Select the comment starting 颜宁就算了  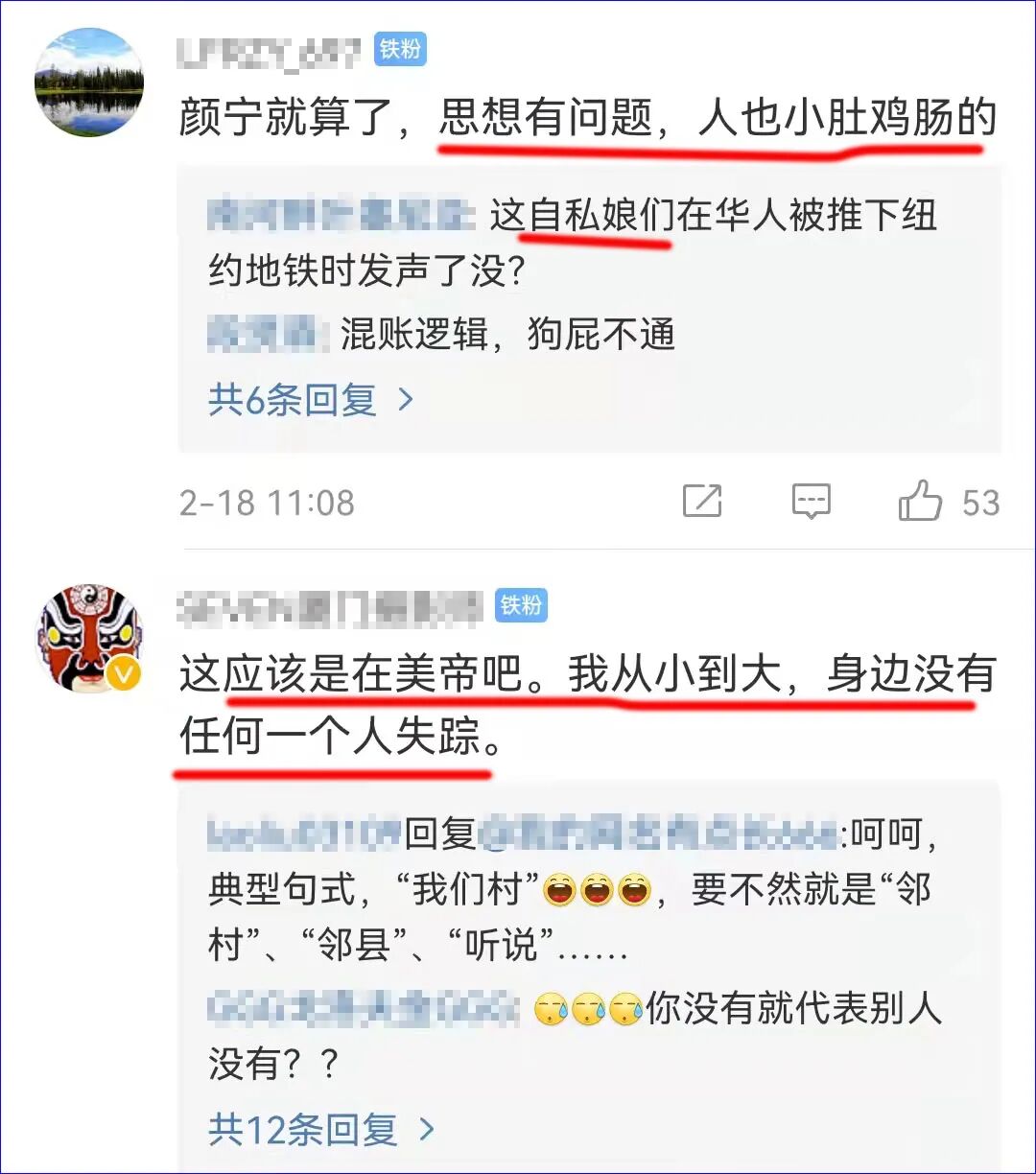588,120
